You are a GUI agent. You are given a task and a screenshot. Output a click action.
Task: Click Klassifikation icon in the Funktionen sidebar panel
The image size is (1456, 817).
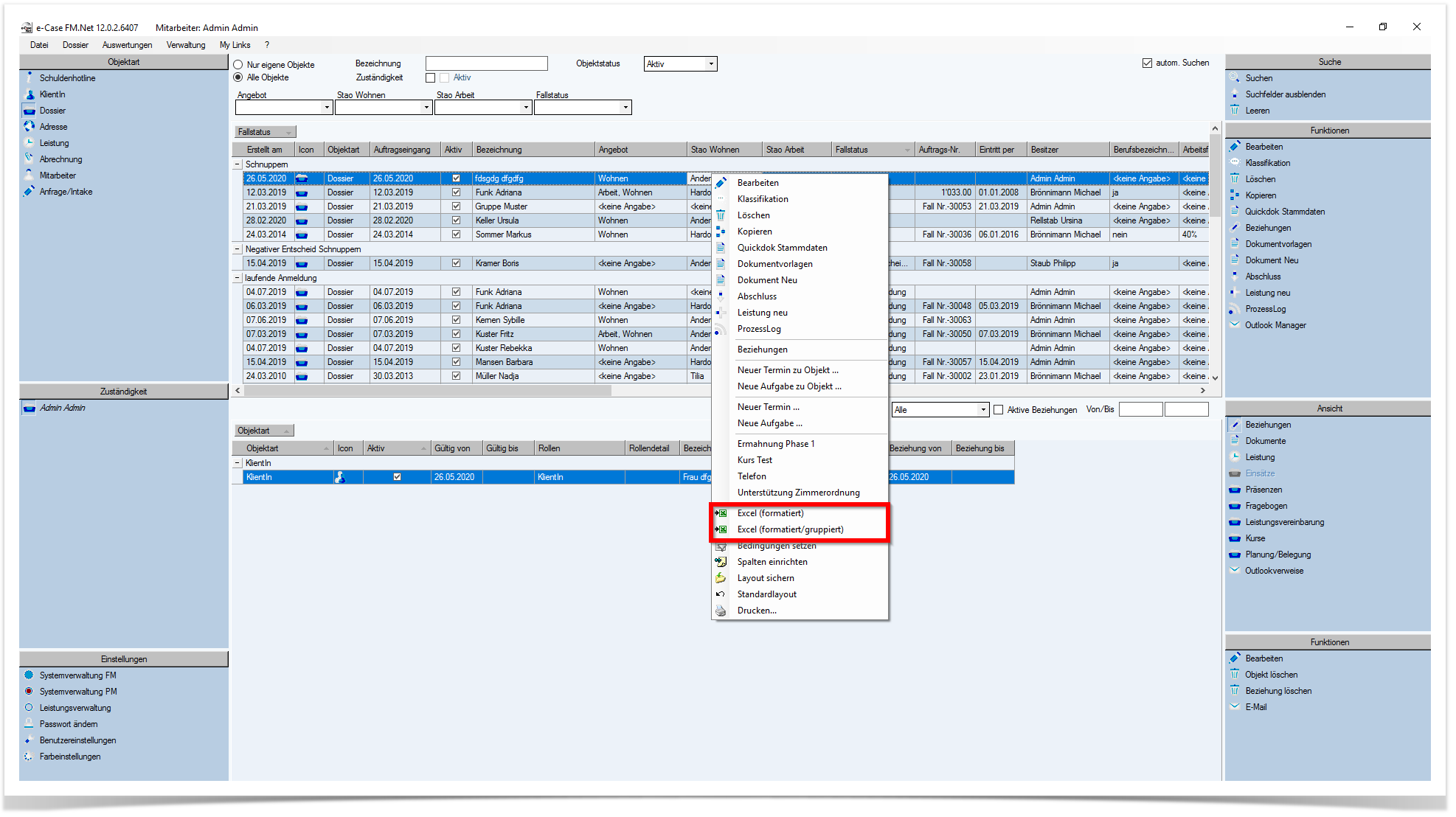click(x=1235, y=162)
